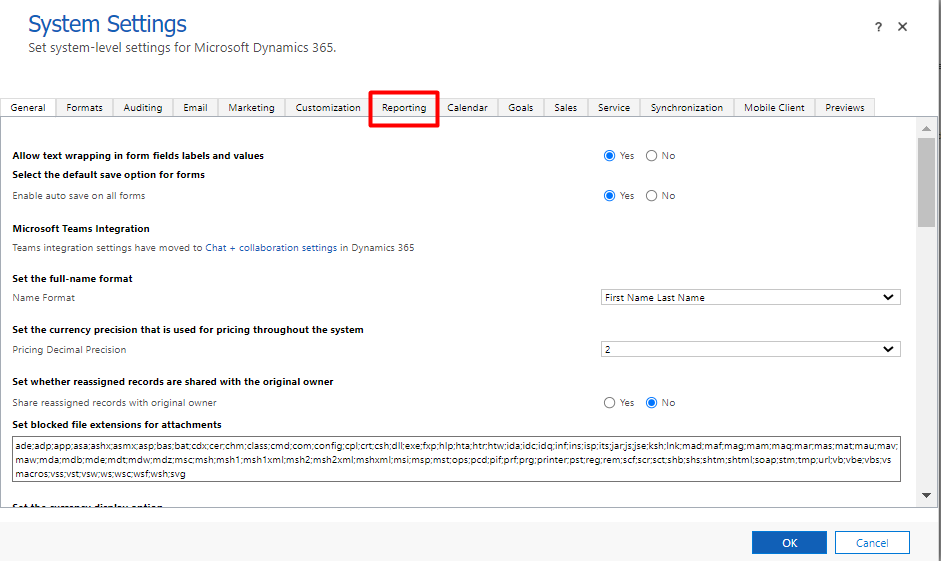Image resolution: width=941 pixels, height=561 pixels.
Task: Click the vertical scrollbar thumb
Action: [926, 182]
